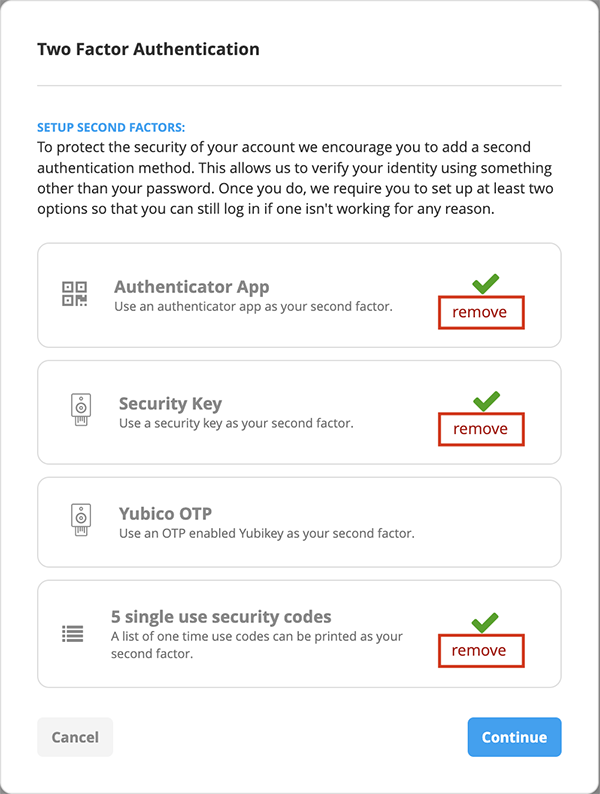Click the Yubico OTP key icon
The height and width of the screenshot is (794, 600).
pos(81,521)
